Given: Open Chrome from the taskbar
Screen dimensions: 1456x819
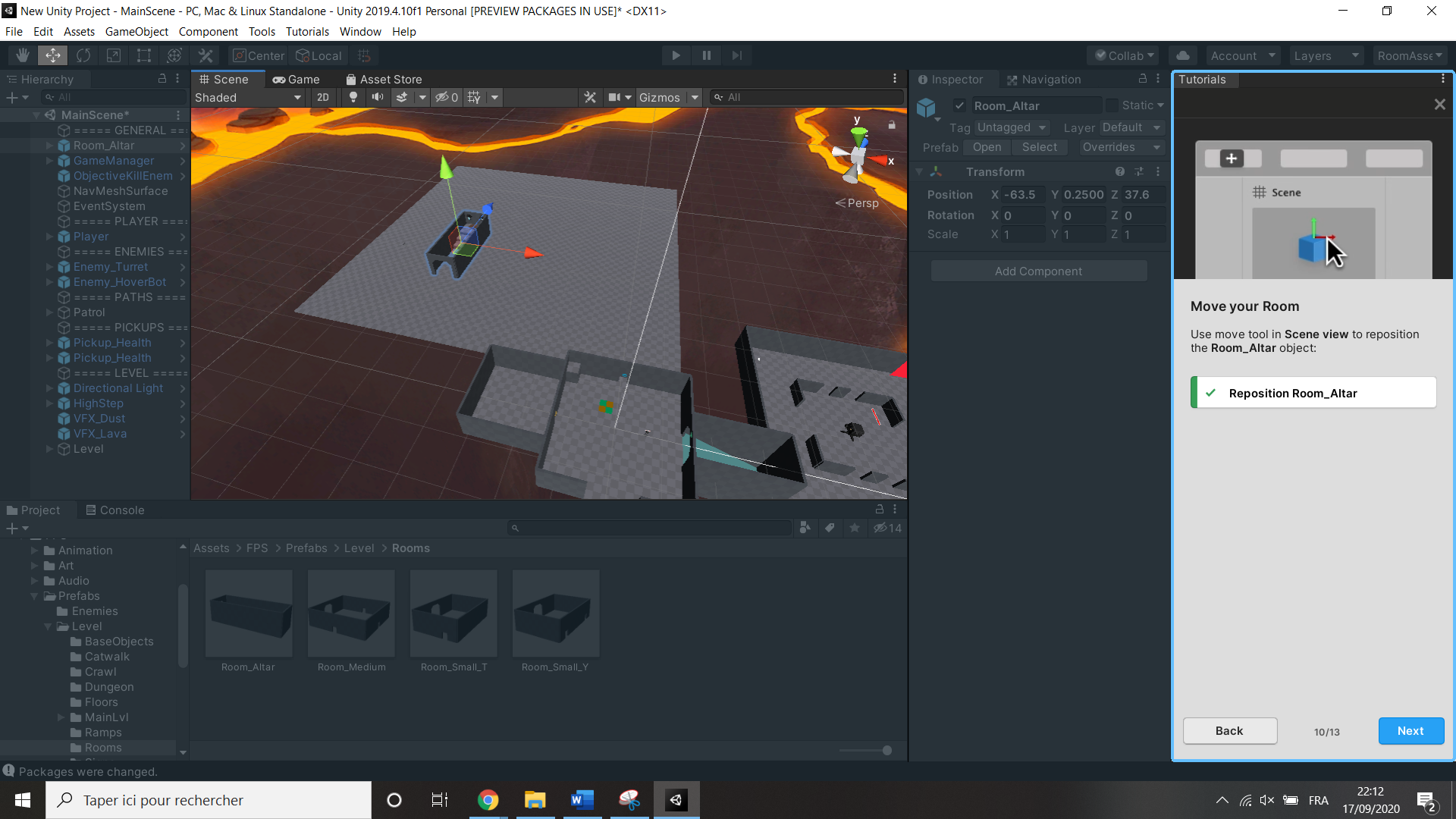Looking at the screenshot, I should (x=488, y=800).
